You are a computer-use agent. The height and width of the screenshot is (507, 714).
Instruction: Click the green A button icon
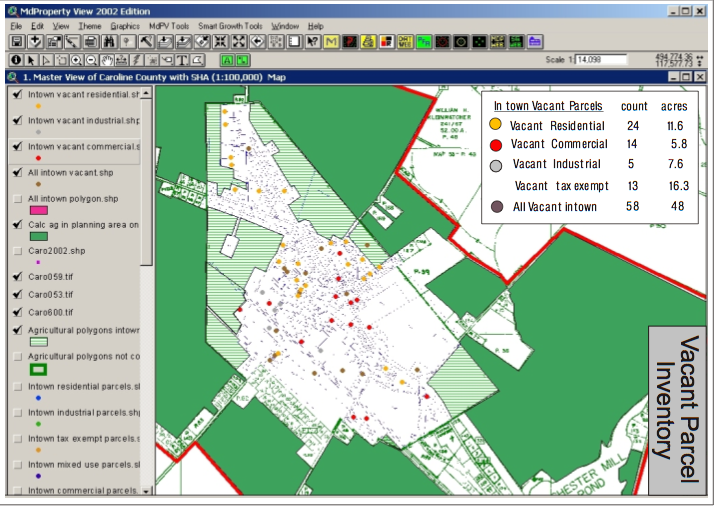227,60
